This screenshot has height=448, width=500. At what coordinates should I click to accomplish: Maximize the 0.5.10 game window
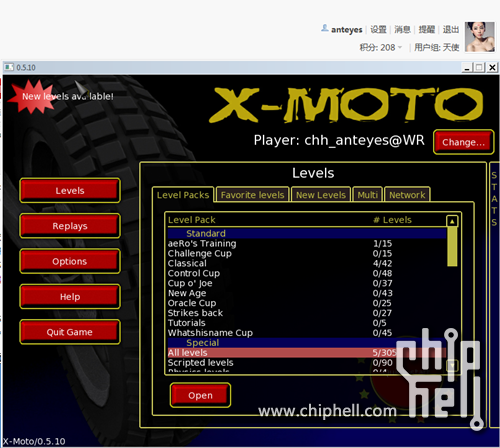pos(479,68)
